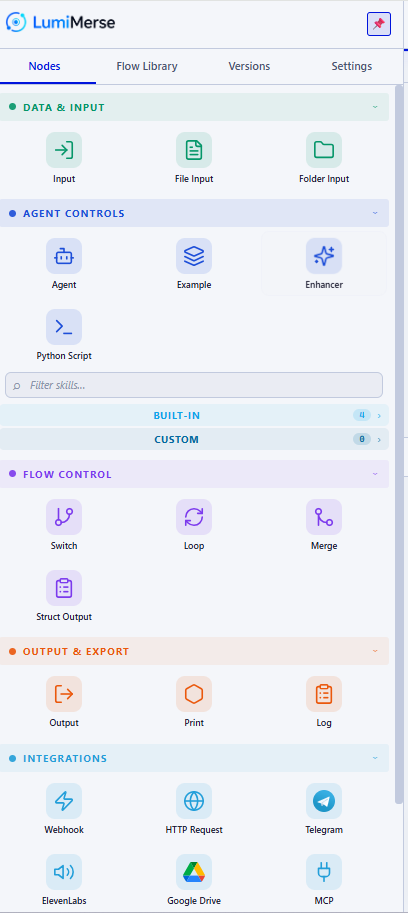This screenshot has width=408, height=913.
Task: Click the LumiMerse logo
Action: pyautogui.click(x=61, y=23)
